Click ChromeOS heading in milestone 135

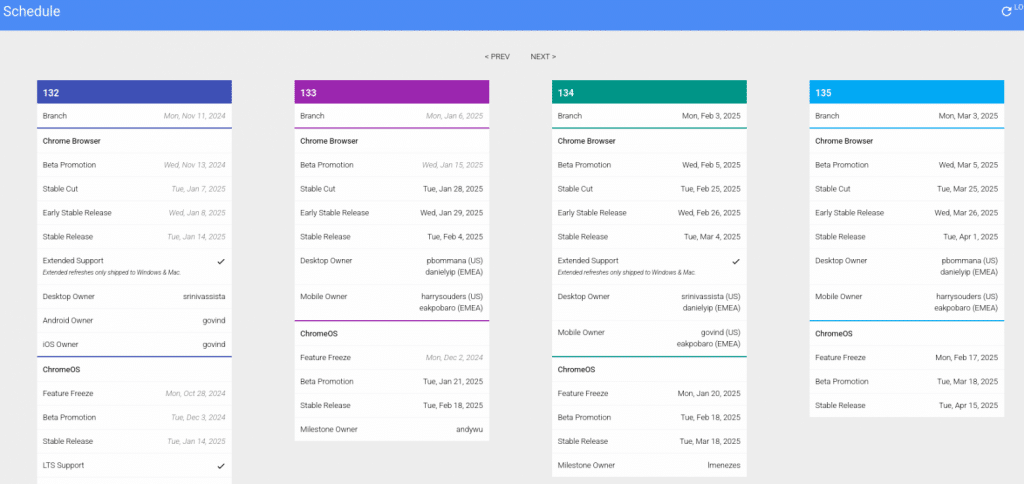click(833, 334)
